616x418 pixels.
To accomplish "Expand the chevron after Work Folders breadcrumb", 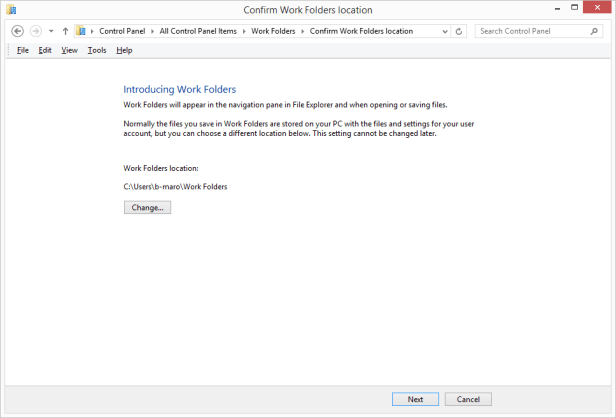I will 303,31.
